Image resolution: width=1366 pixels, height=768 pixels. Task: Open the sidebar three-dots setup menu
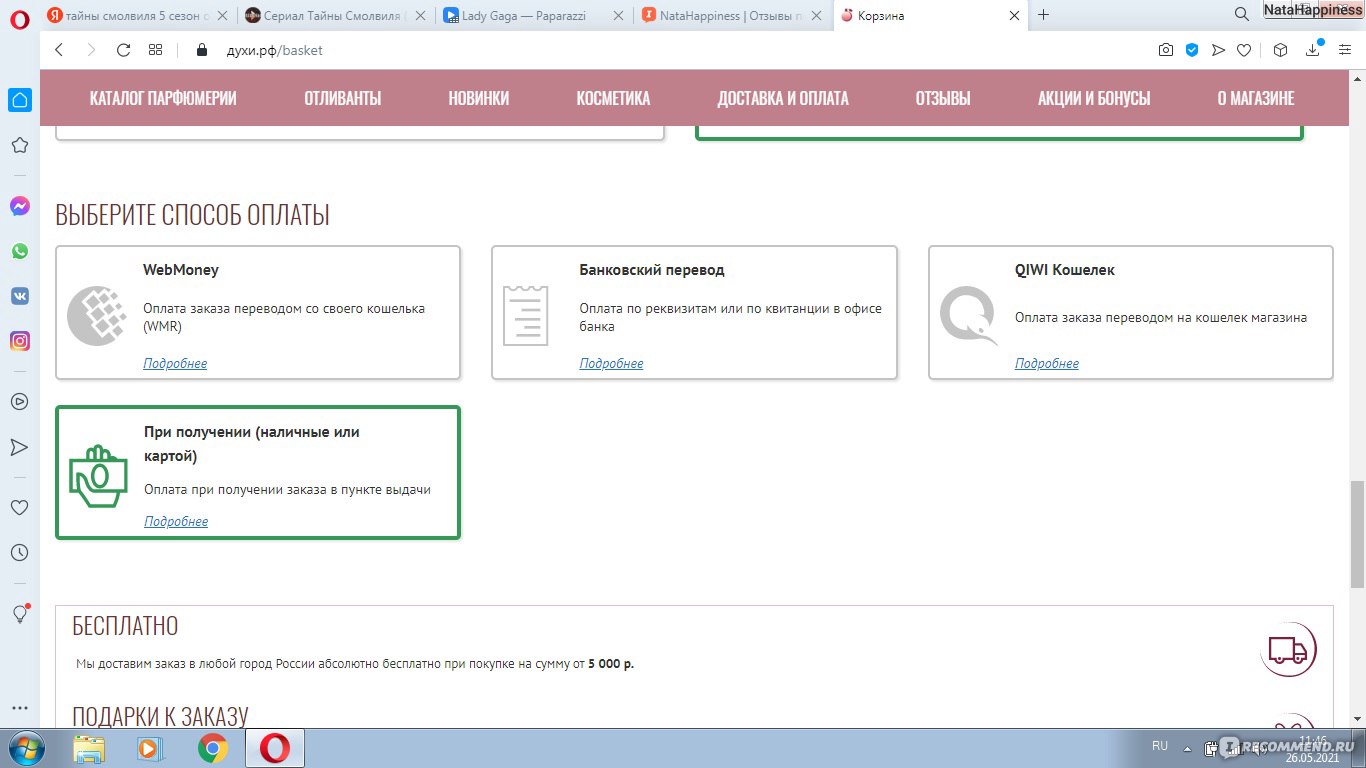(20, 708)
